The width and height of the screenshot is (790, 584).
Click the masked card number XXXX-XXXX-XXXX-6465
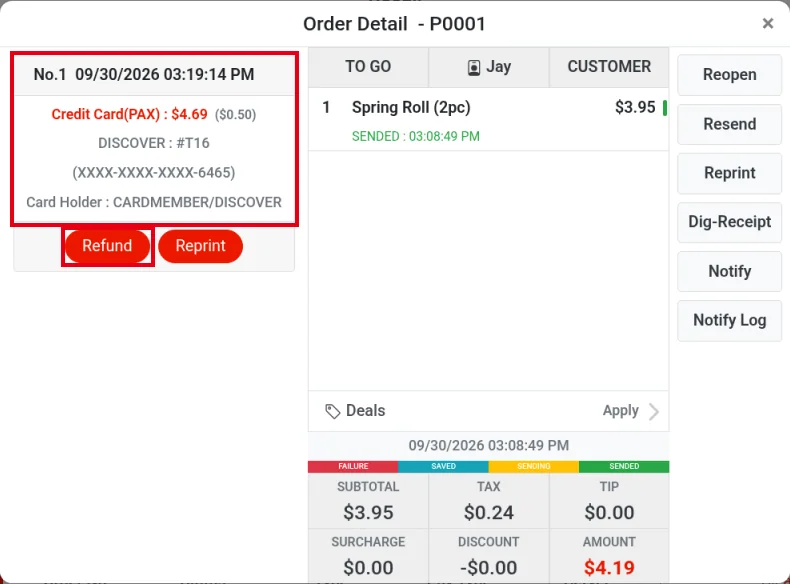(154, 173)
